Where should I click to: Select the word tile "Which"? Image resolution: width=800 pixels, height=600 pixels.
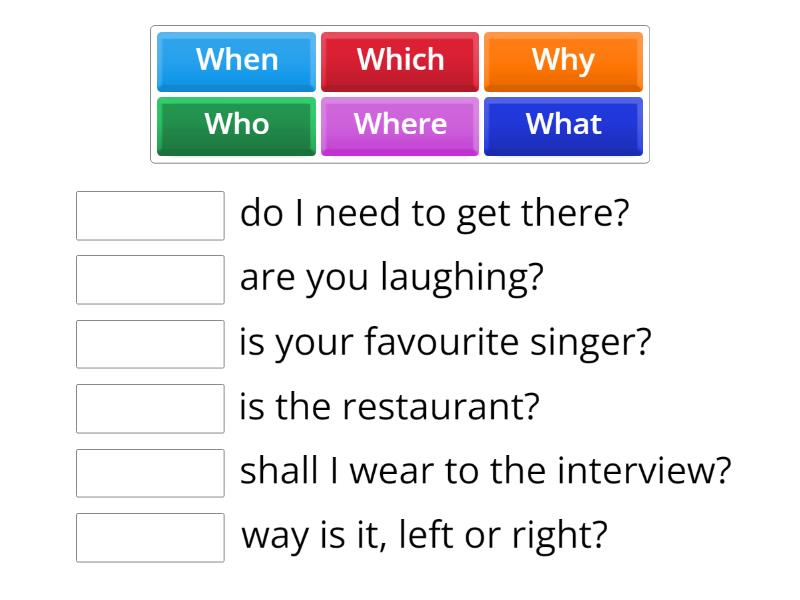[400, 60]
